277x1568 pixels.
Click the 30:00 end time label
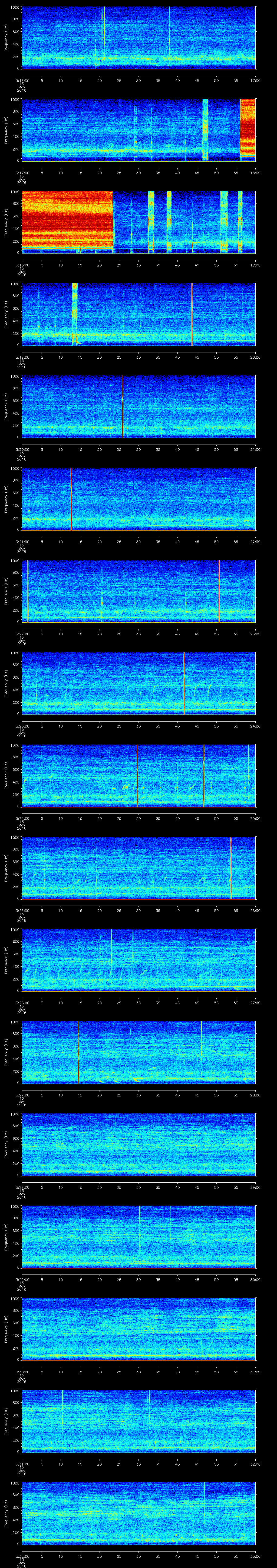[x=256, y=1279]
